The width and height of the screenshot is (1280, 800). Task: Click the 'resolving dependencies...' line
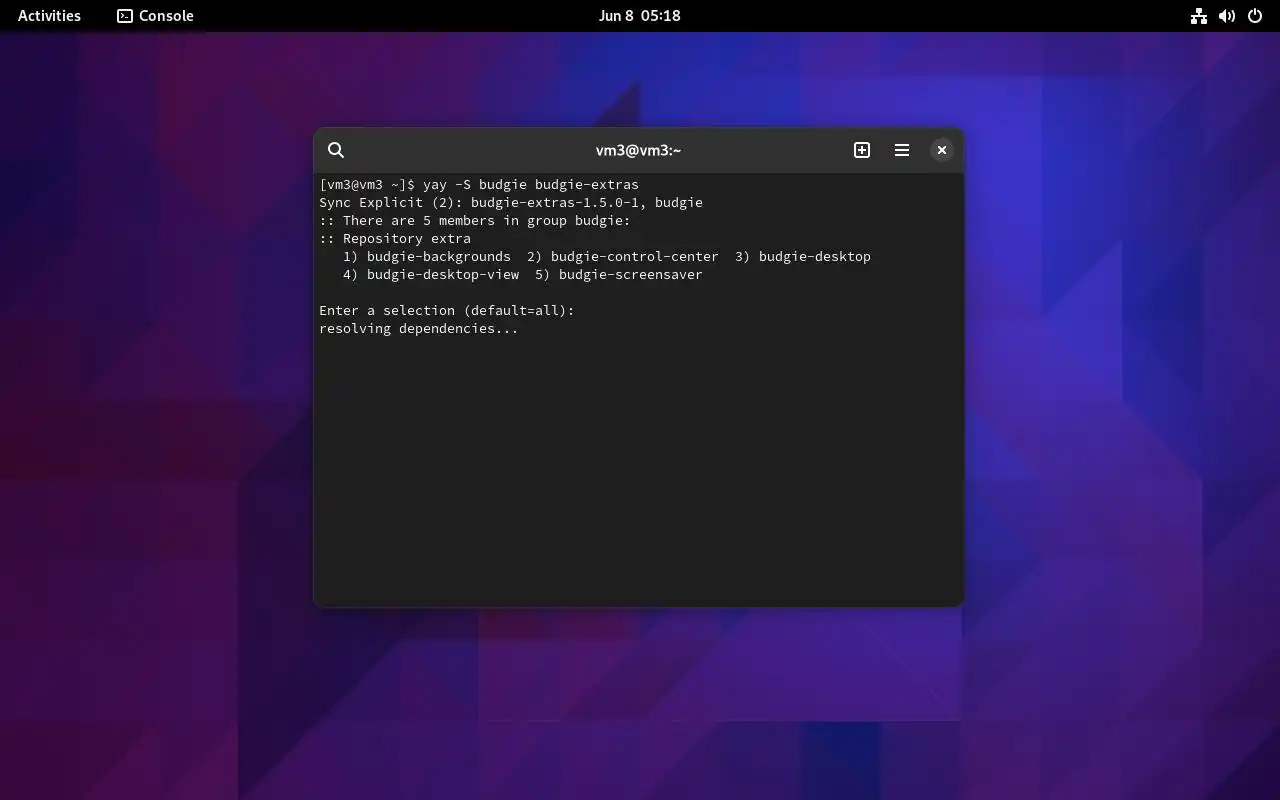tap(419, 328)
